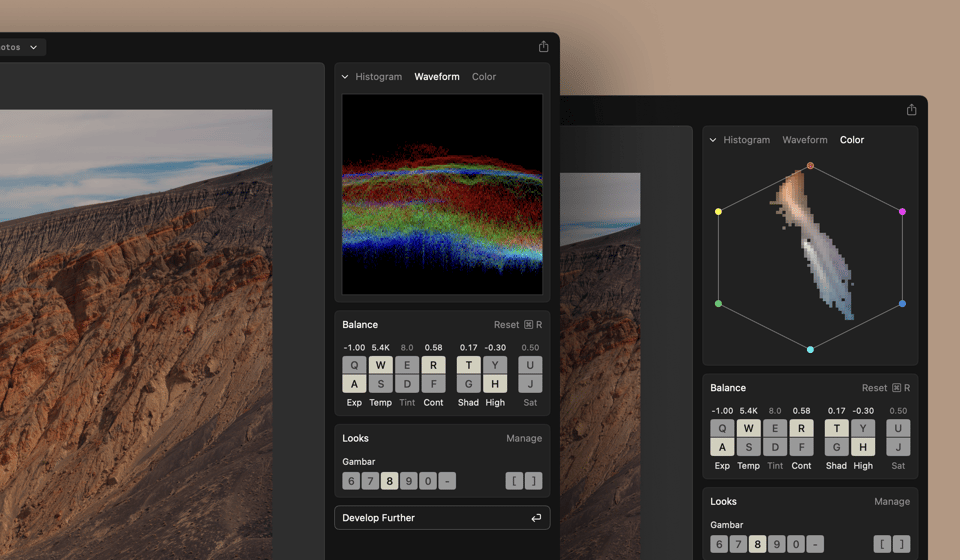
Task: Click Manage in back window Looks panel
Action: [x=891, y=501]
